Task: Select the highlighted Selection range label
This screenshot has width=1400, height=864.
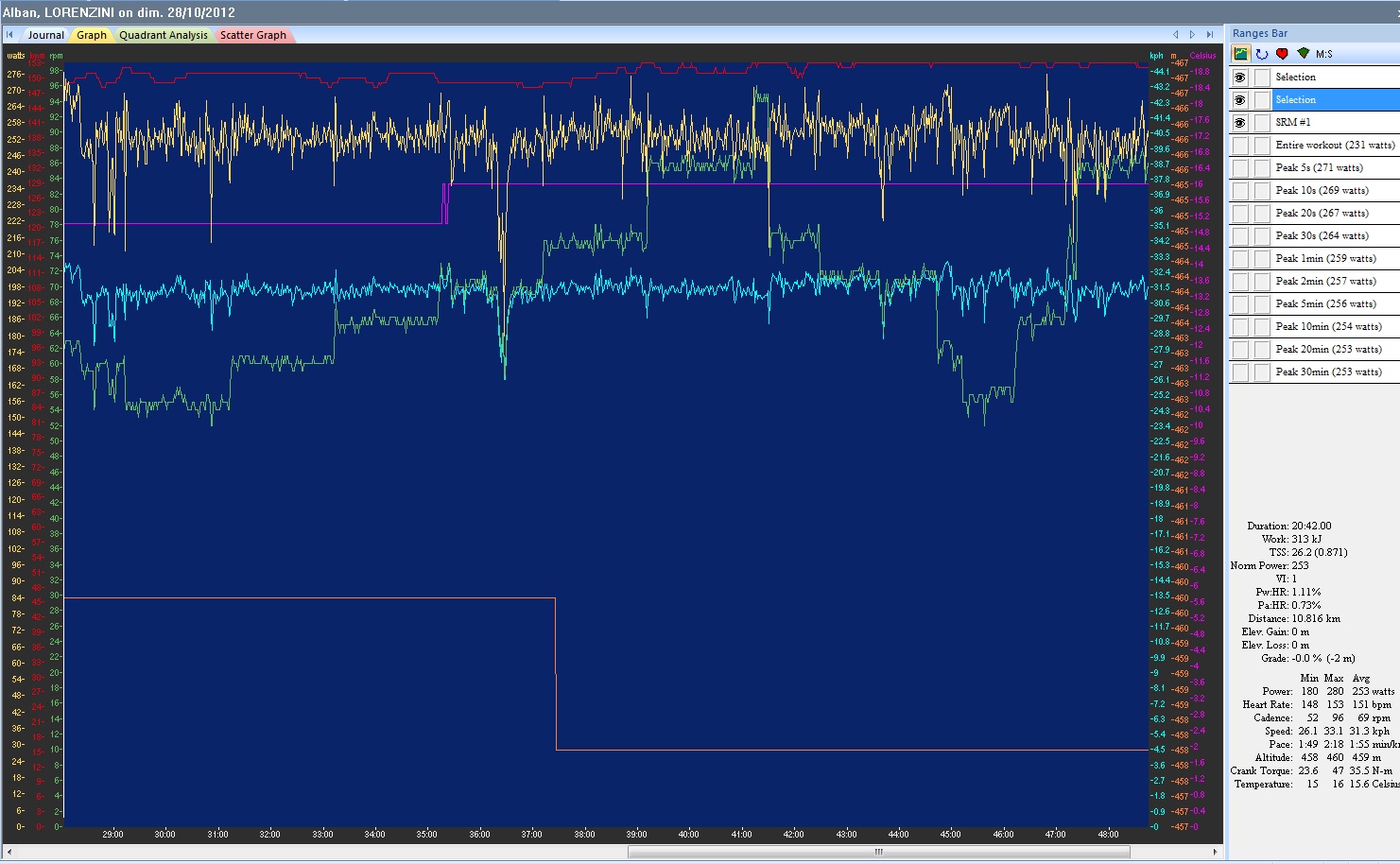Action: (1295, 100)
